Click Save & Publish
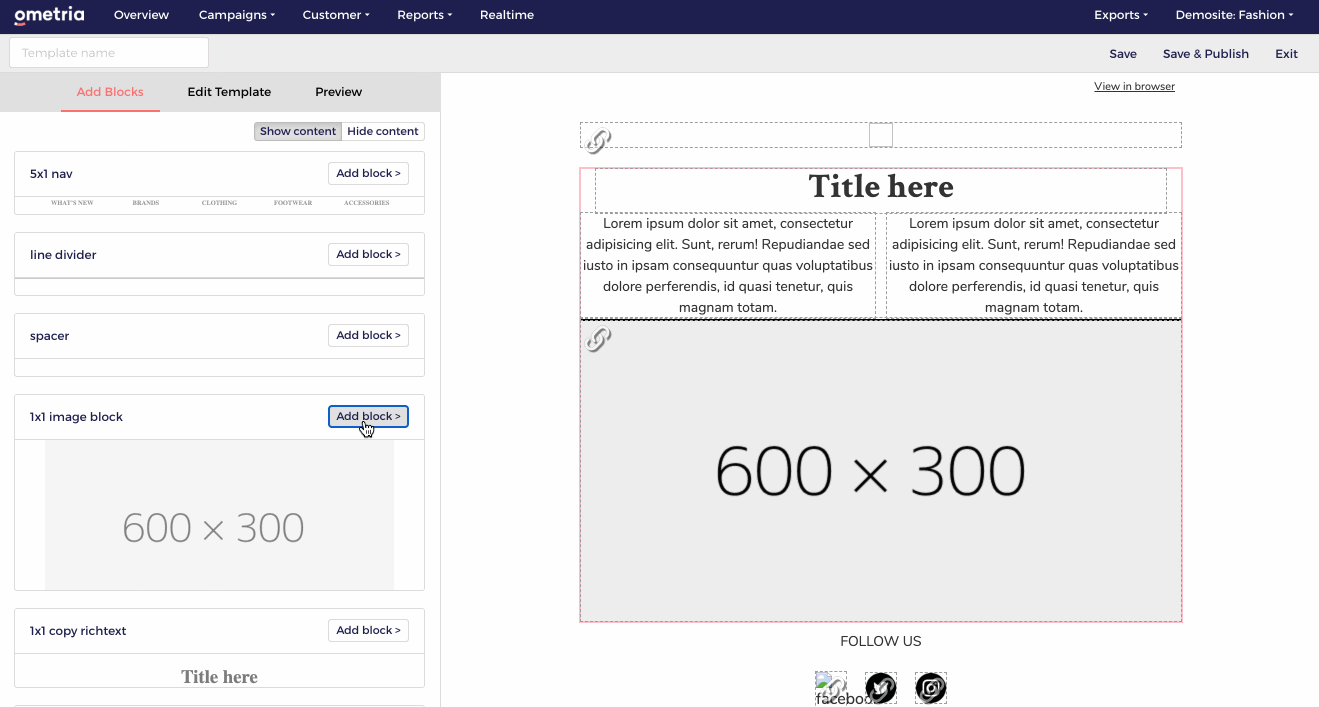The width and height of the screenshot is (1319, 707). pyautogui.click(x=1206, y=54)
